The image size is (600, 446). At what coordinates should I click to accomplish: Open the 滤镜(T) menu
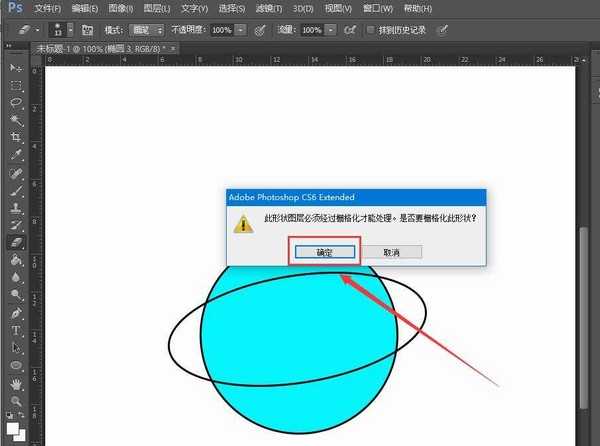click(267, 8)
